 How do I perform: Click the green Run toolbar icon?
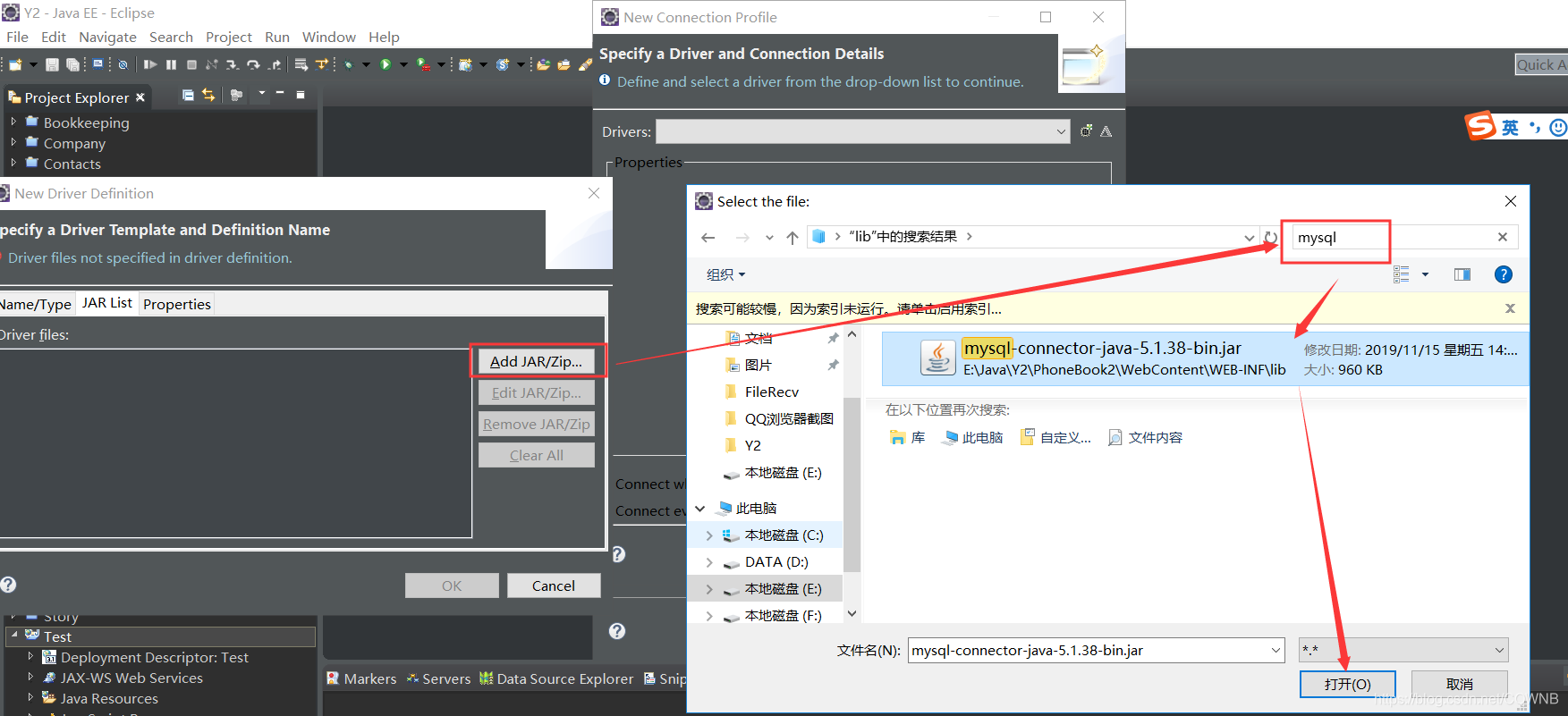[386, 64]
